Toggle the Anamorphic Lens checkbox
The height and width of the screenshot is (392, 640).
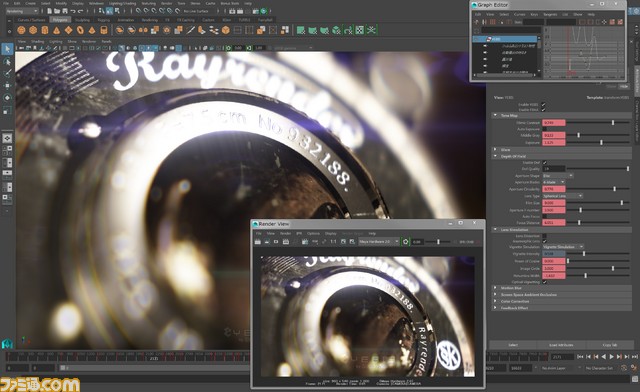[x=544, y=241]
